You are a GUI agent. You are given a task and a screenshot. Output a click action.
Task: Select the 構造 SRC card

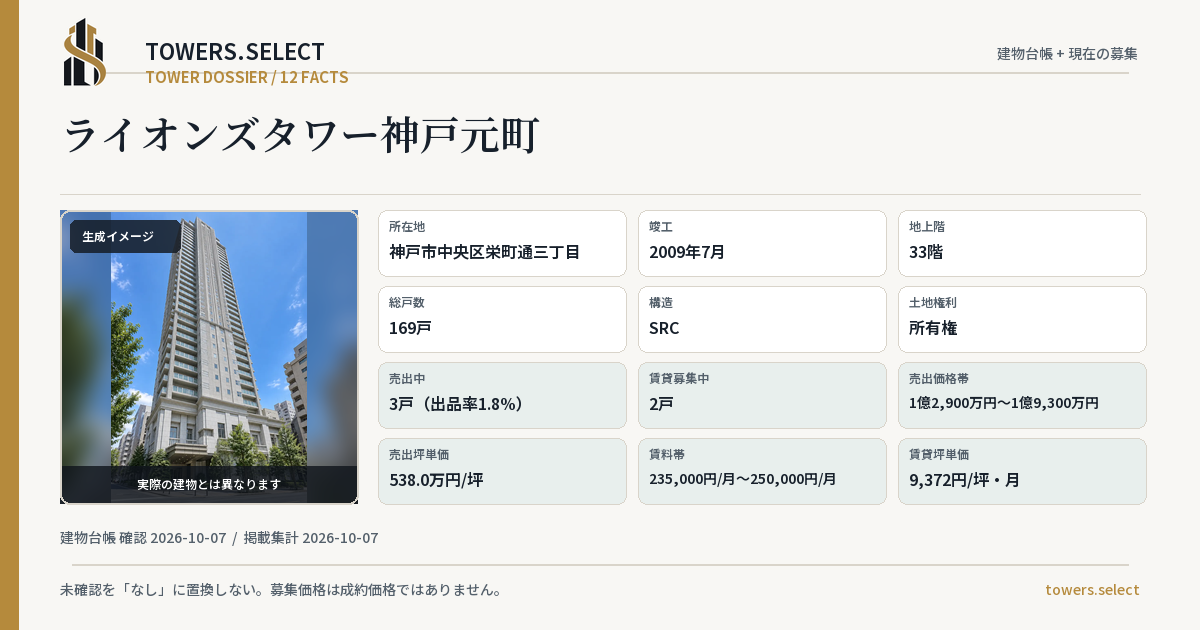pyautogui.click(x=762, y=319)
